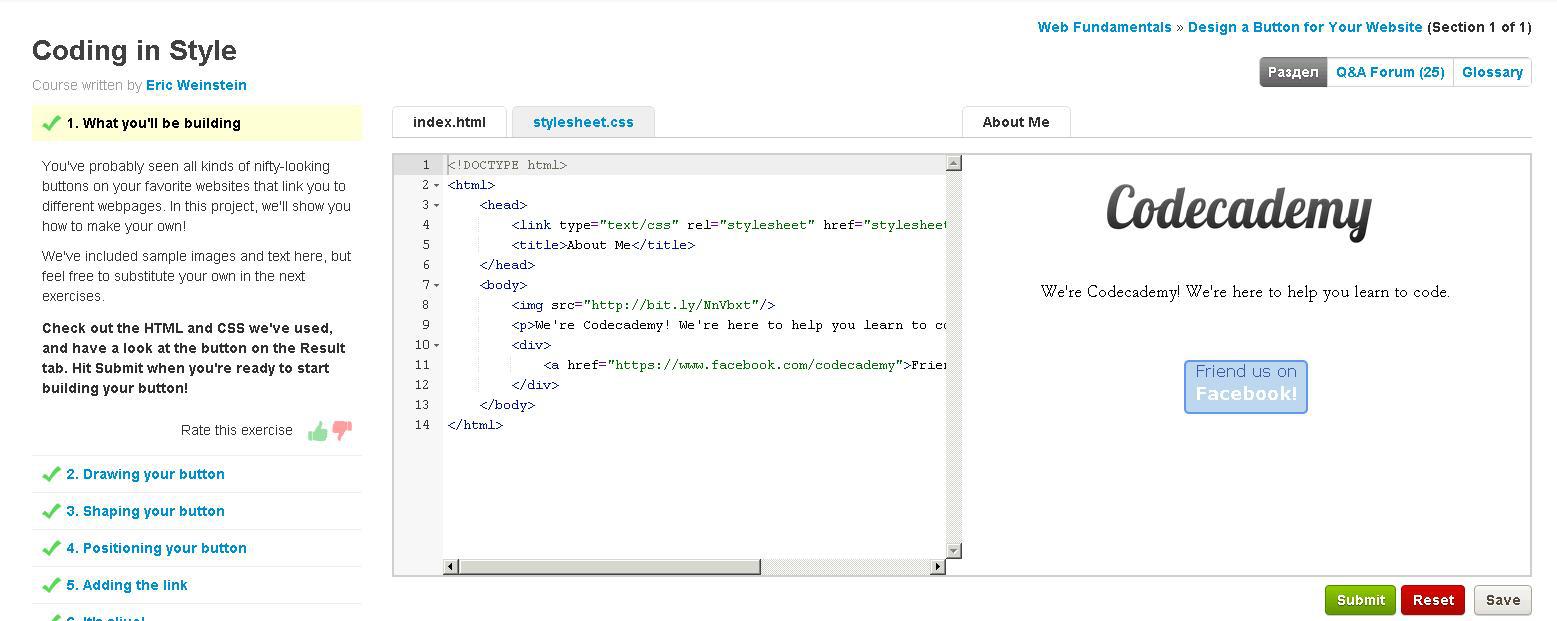Image resolution: width=1557 pixels, height=621 pixels.
Task: Collapse the head tag fold on line 3
Action: pos(437,205)
